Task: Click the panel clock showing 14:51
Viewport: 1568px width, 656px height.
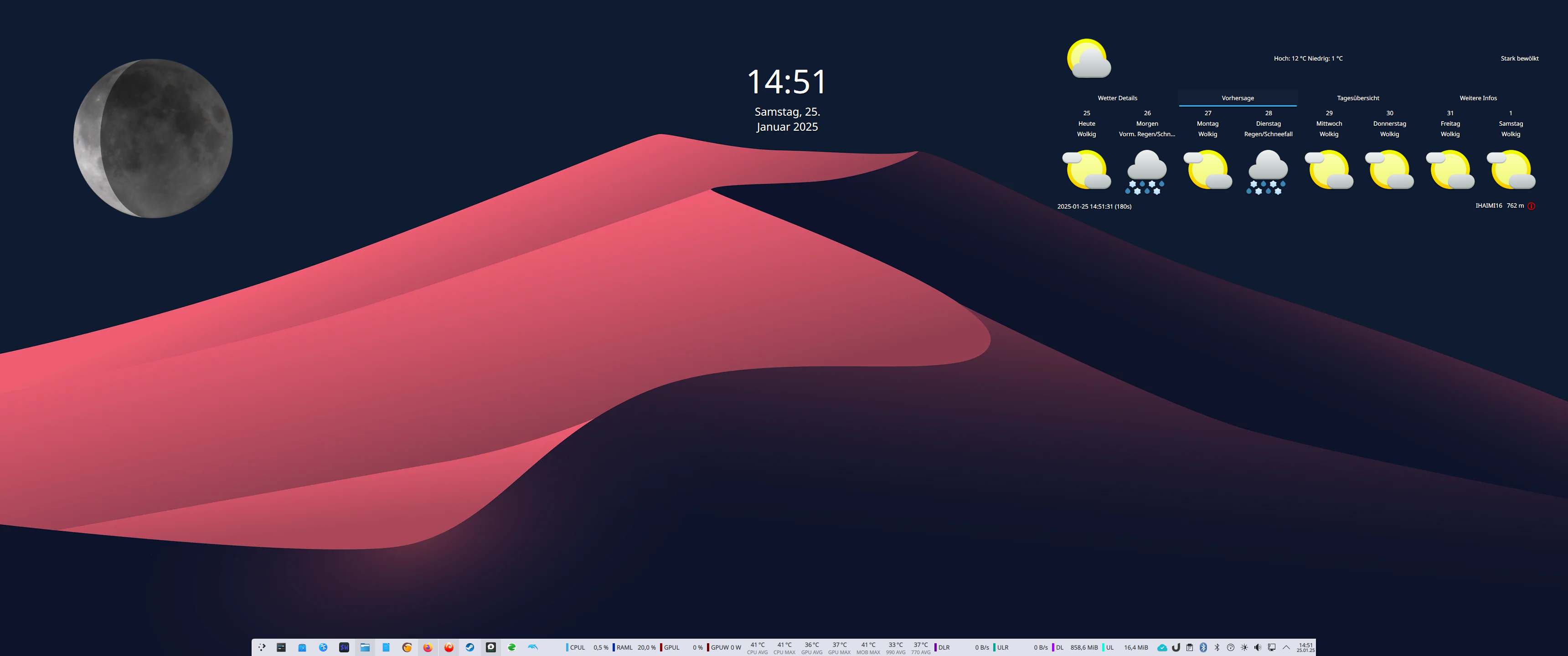Action: 1305,647
